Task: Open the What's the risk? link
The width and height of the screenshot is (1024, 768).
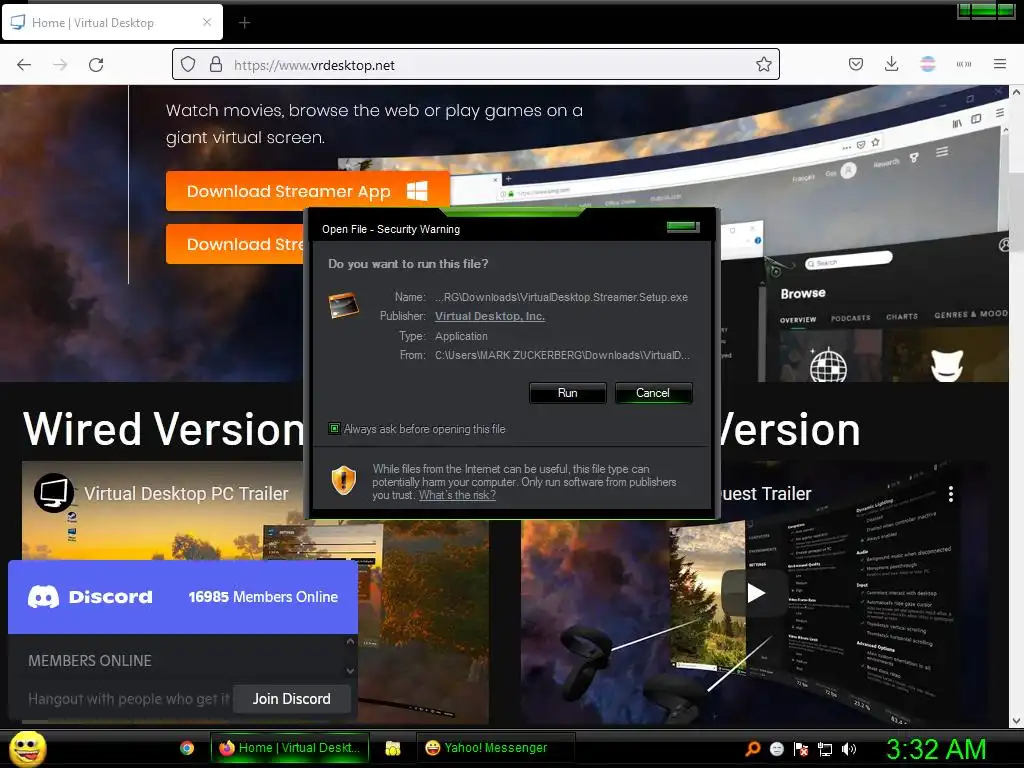Action: tap(457, 495)
